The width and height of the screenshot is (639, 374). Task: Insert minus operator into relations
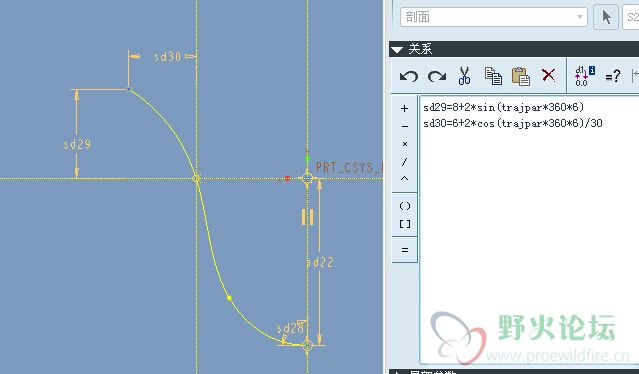(404, 126)
